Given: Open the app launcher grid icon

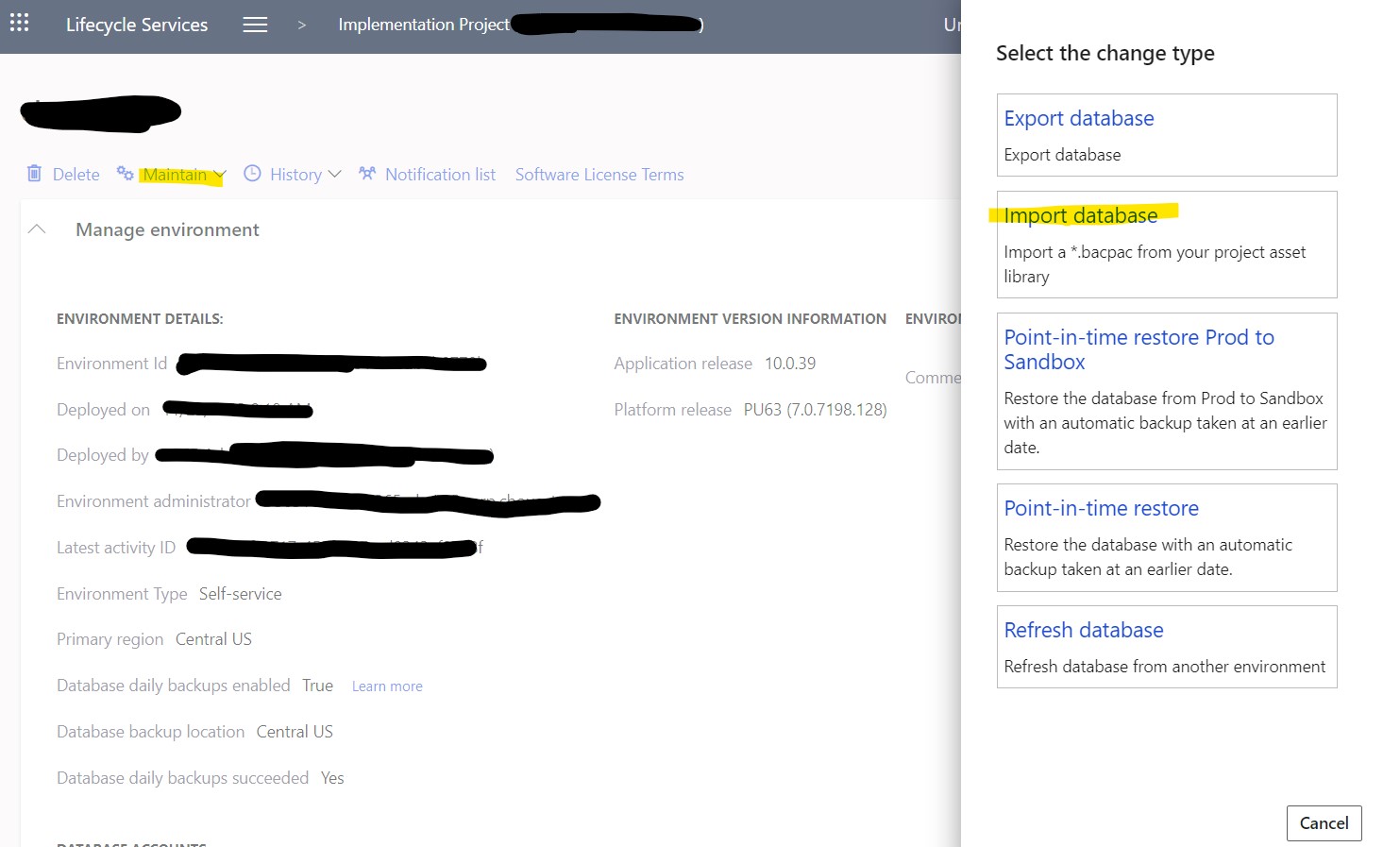Looking at the screenshot, I should click(x=20, y=23).
